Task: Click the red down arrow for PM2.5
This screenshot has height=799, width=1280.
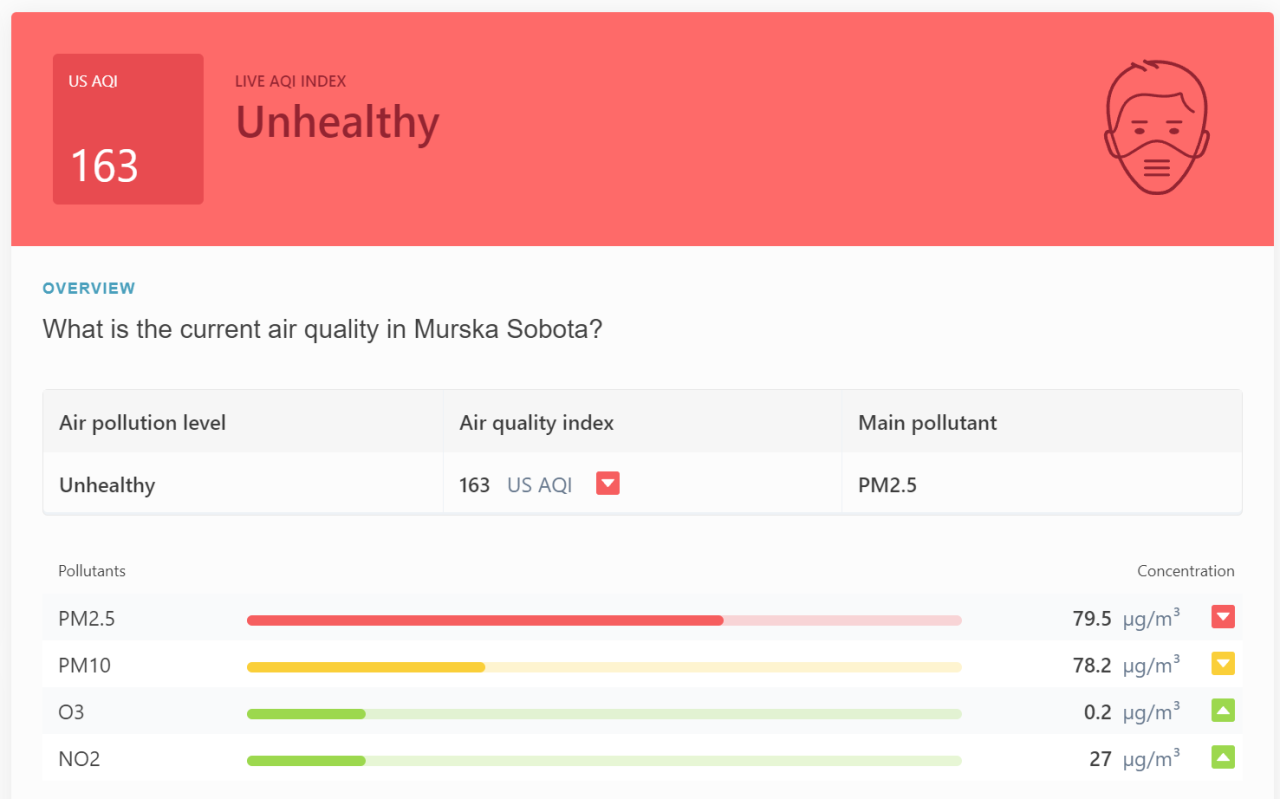Action: [1222, 617]
